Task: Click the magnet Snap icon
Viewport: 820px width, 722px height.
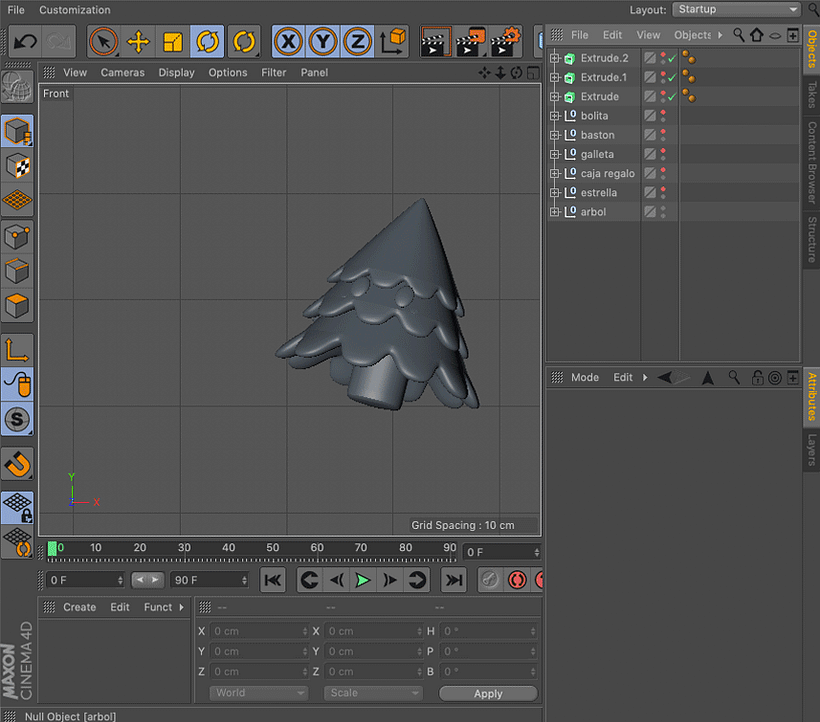Action: tap(18, 463)
